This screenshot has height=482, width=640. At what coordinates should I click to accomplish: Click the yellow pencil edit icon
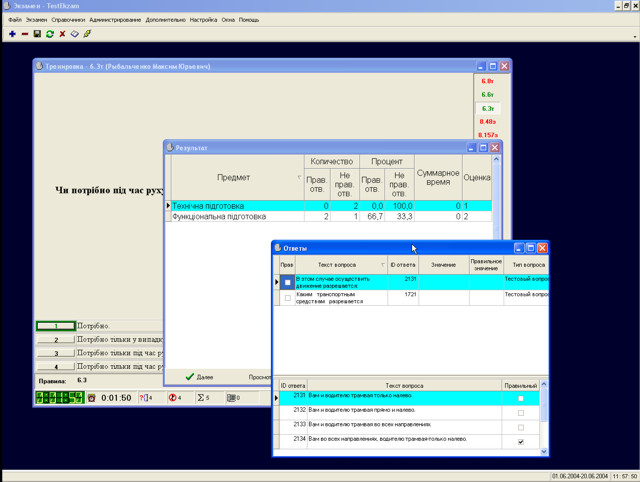87,34
